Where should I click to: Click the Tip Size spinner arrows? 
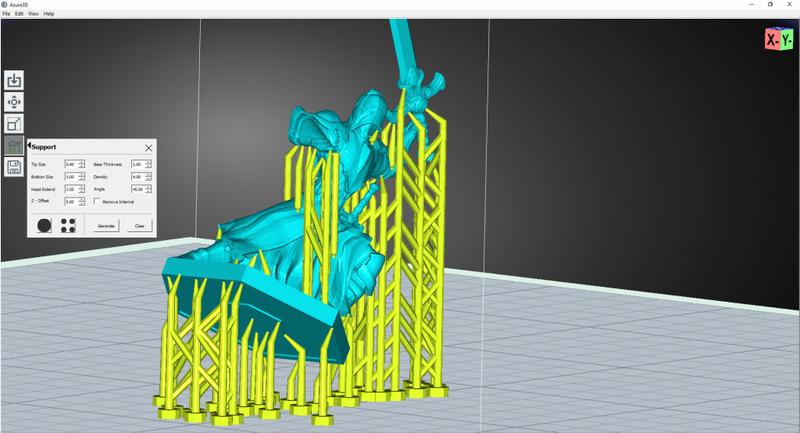point(81,163)
